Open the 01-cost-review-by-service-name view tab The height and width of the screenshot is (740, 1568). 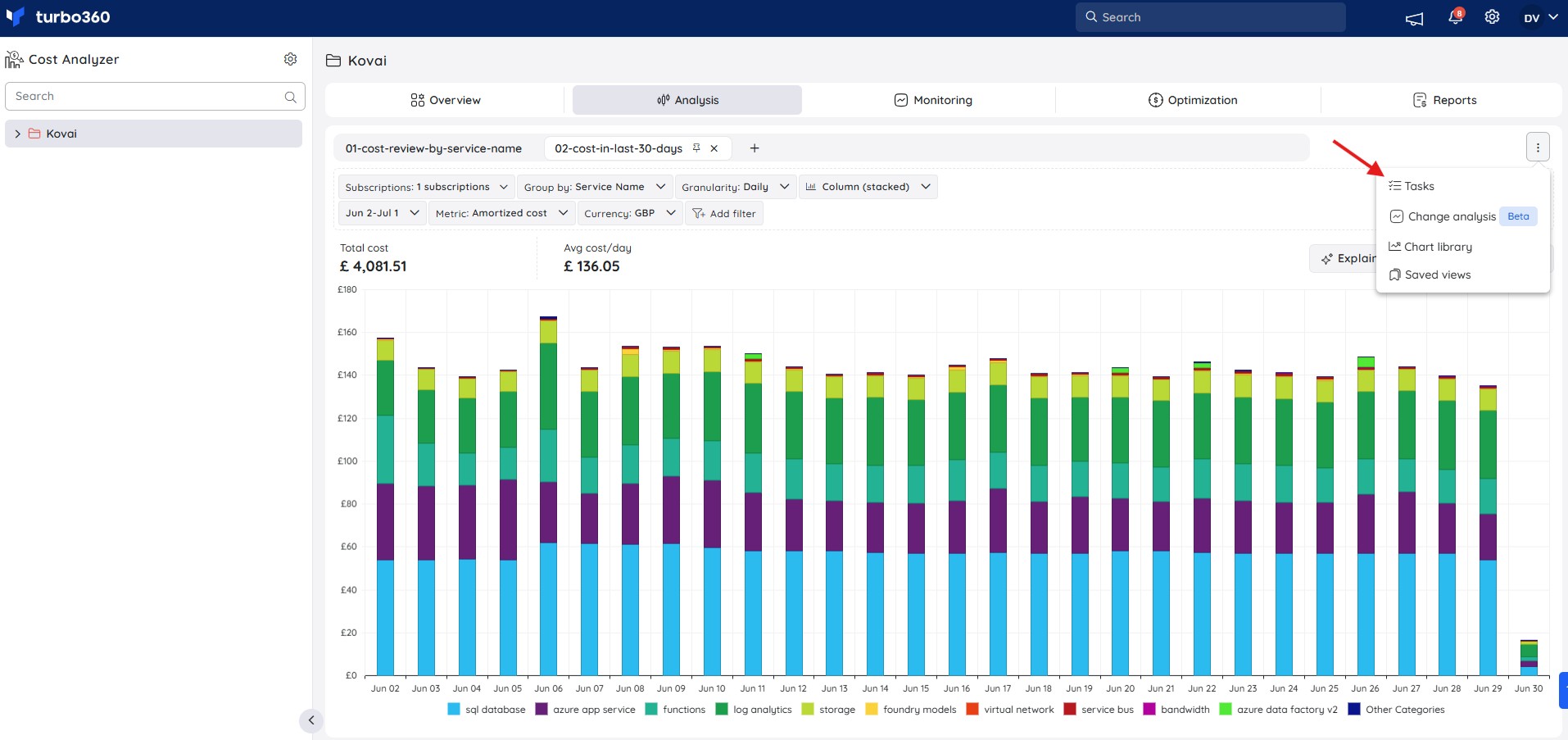(x=433, y=148)
